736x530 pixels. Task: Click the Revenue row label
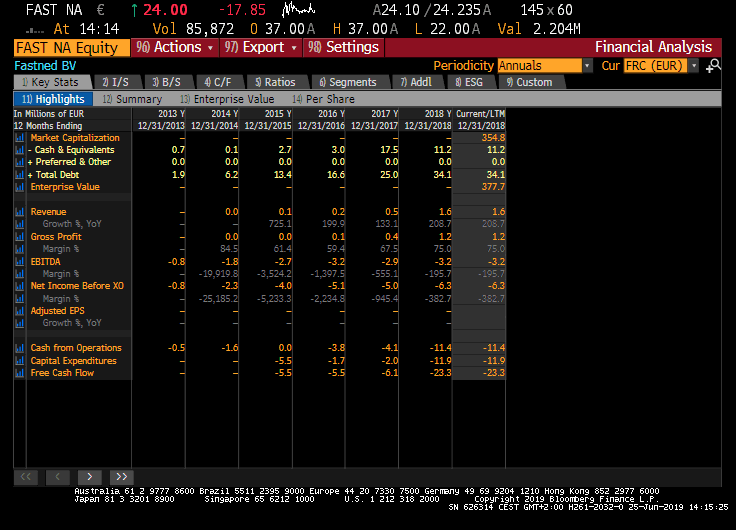[48, 212]
